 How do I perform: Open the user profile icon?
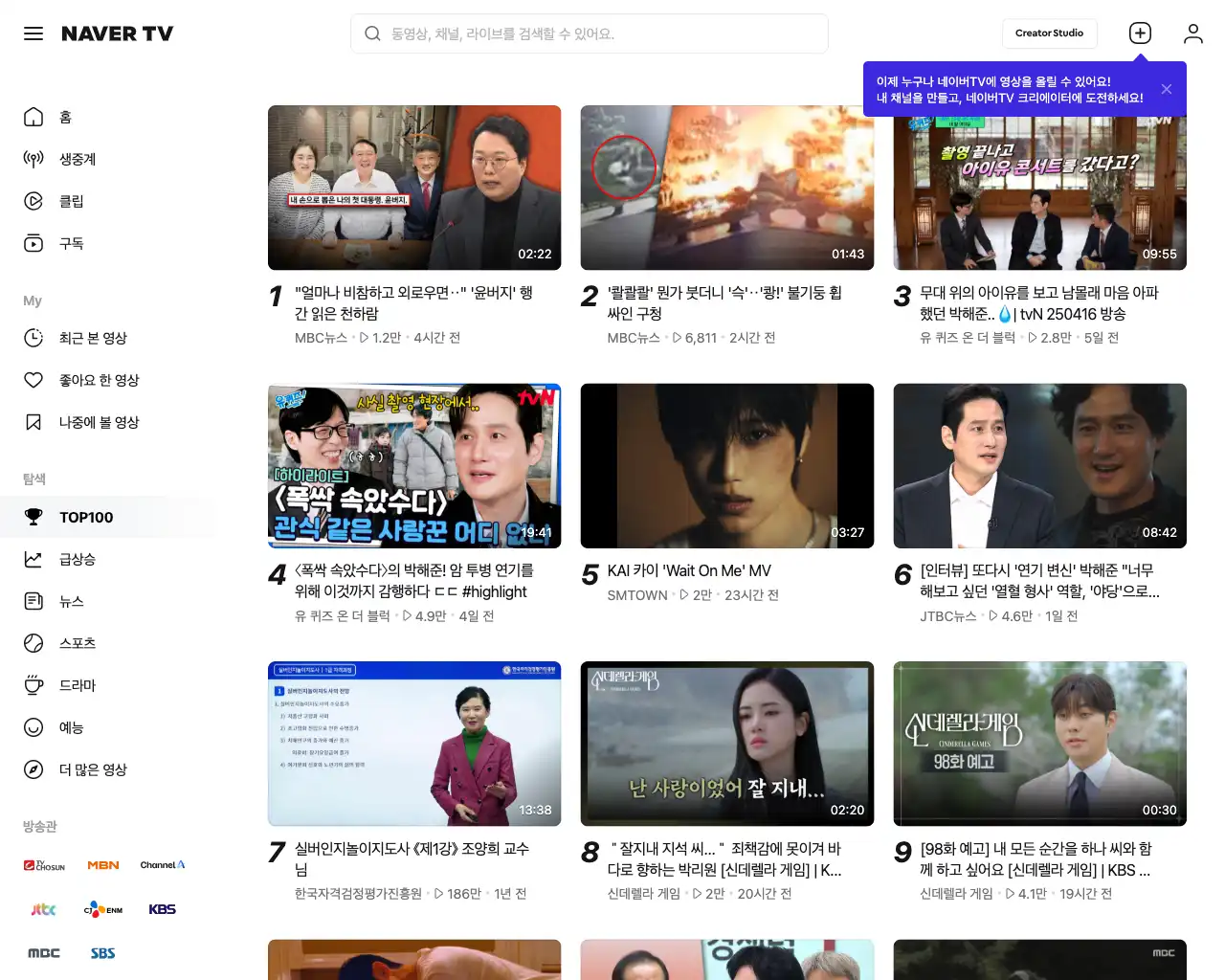(x=1192, y=33)
